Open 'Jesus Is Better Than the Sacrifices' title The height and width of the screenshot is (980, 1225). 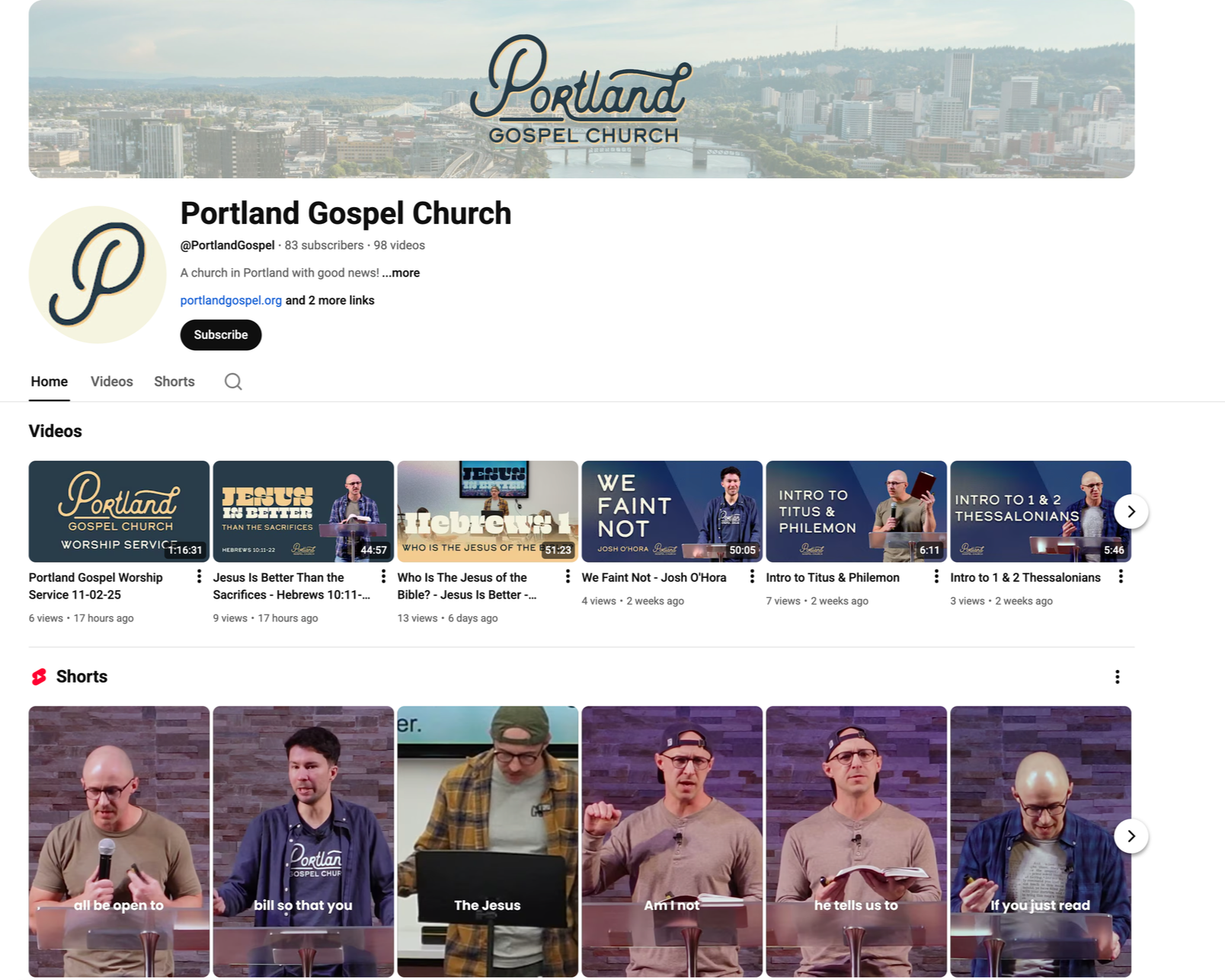click(292, 586)
